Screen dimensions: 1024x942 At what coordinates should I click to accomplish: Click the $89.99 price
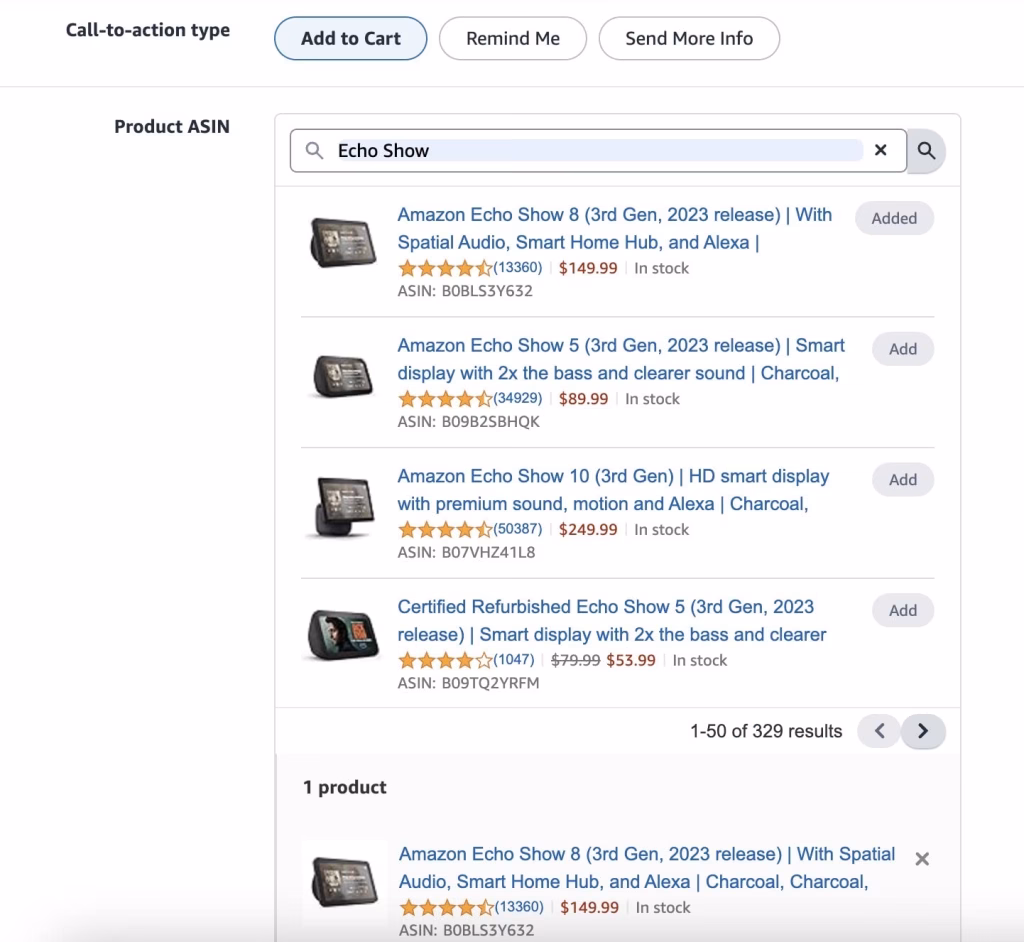[583, 398]
